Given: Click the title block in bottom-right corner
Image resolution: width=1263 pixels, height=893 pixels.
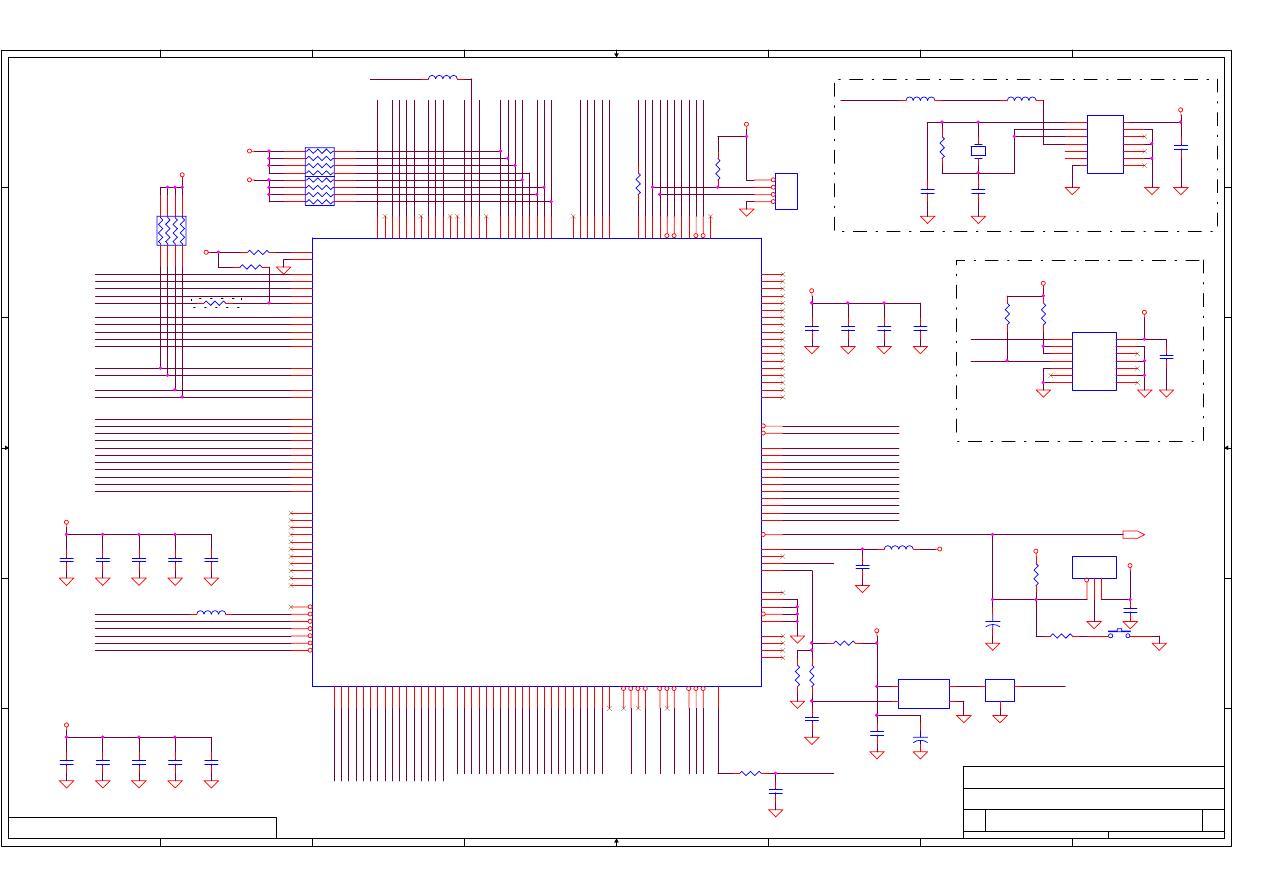Looking at the screenshot, I should (1093, 802).
